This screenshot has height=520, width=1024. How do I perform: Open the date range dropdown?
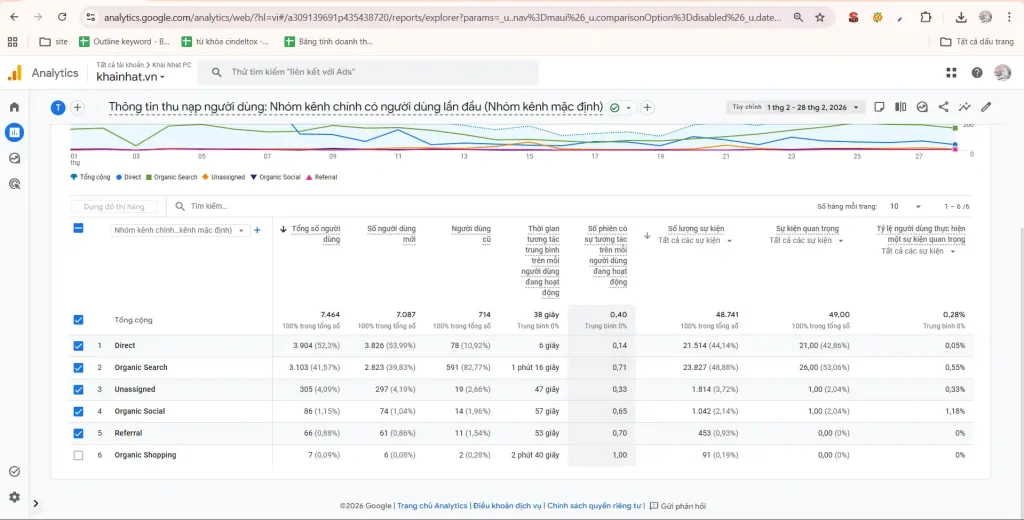point(796,107)
